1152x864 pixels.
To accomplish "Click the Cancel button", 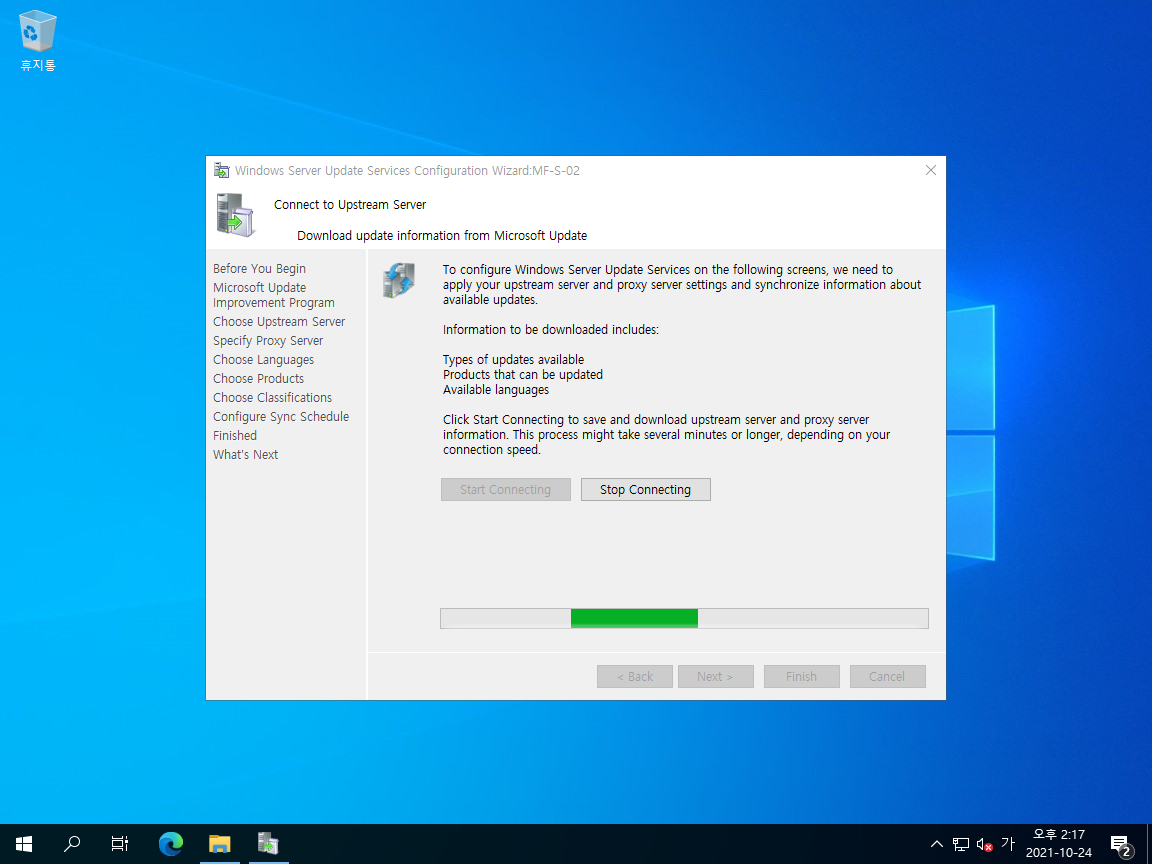I will click(x=888, y=677).
